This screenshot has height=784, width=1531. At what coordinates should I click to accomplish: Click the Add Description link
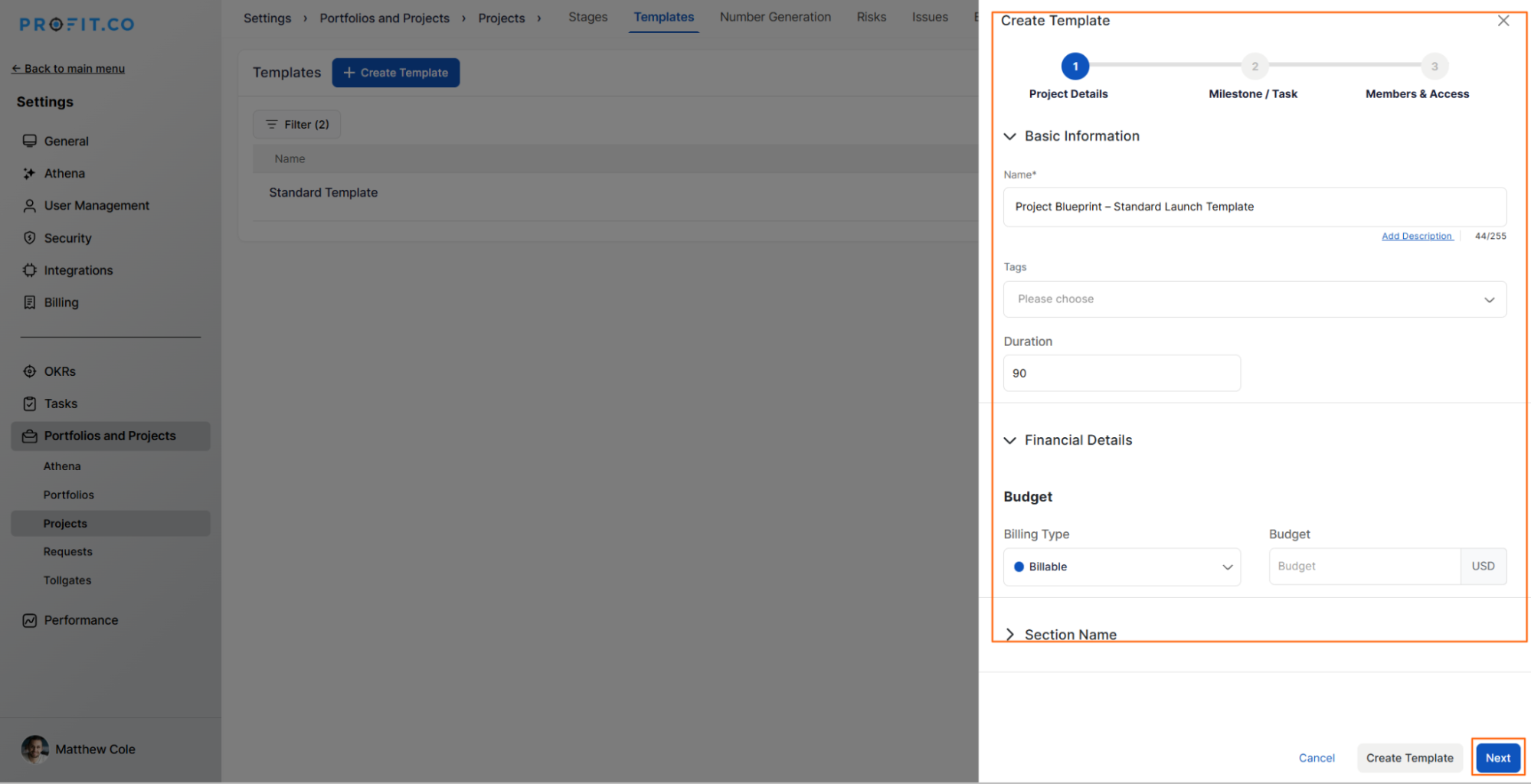coord(1416,236)
